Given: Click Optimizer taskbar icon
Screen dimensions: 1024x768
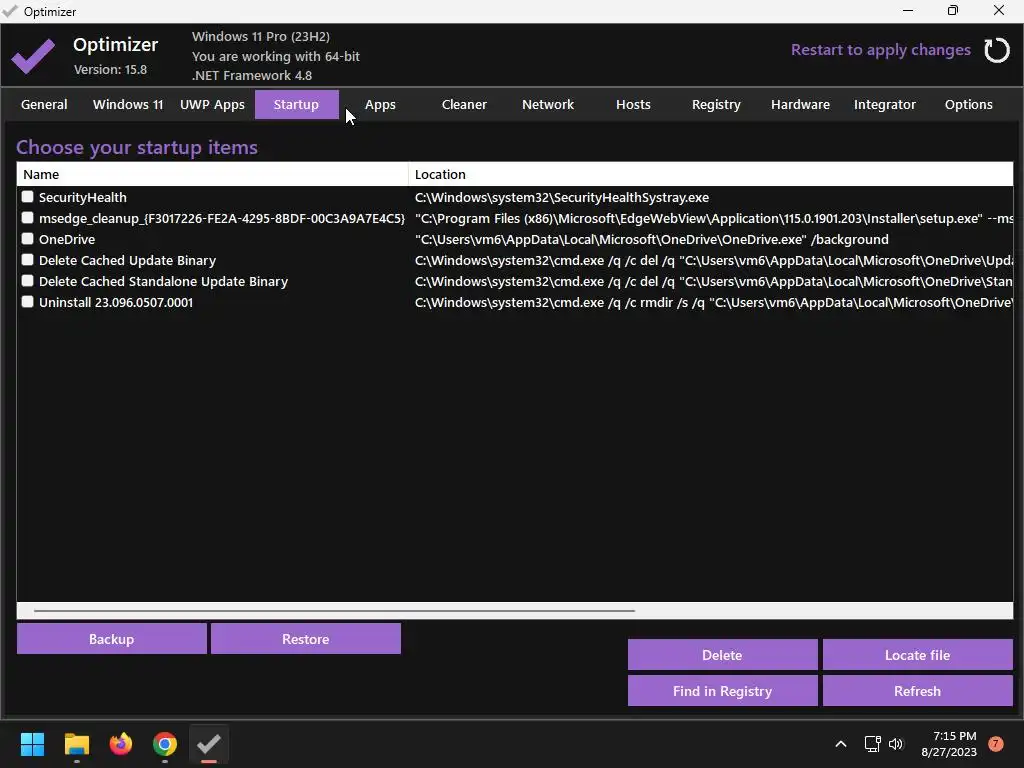Looking at the screenshot, I should tap(209, 744).
